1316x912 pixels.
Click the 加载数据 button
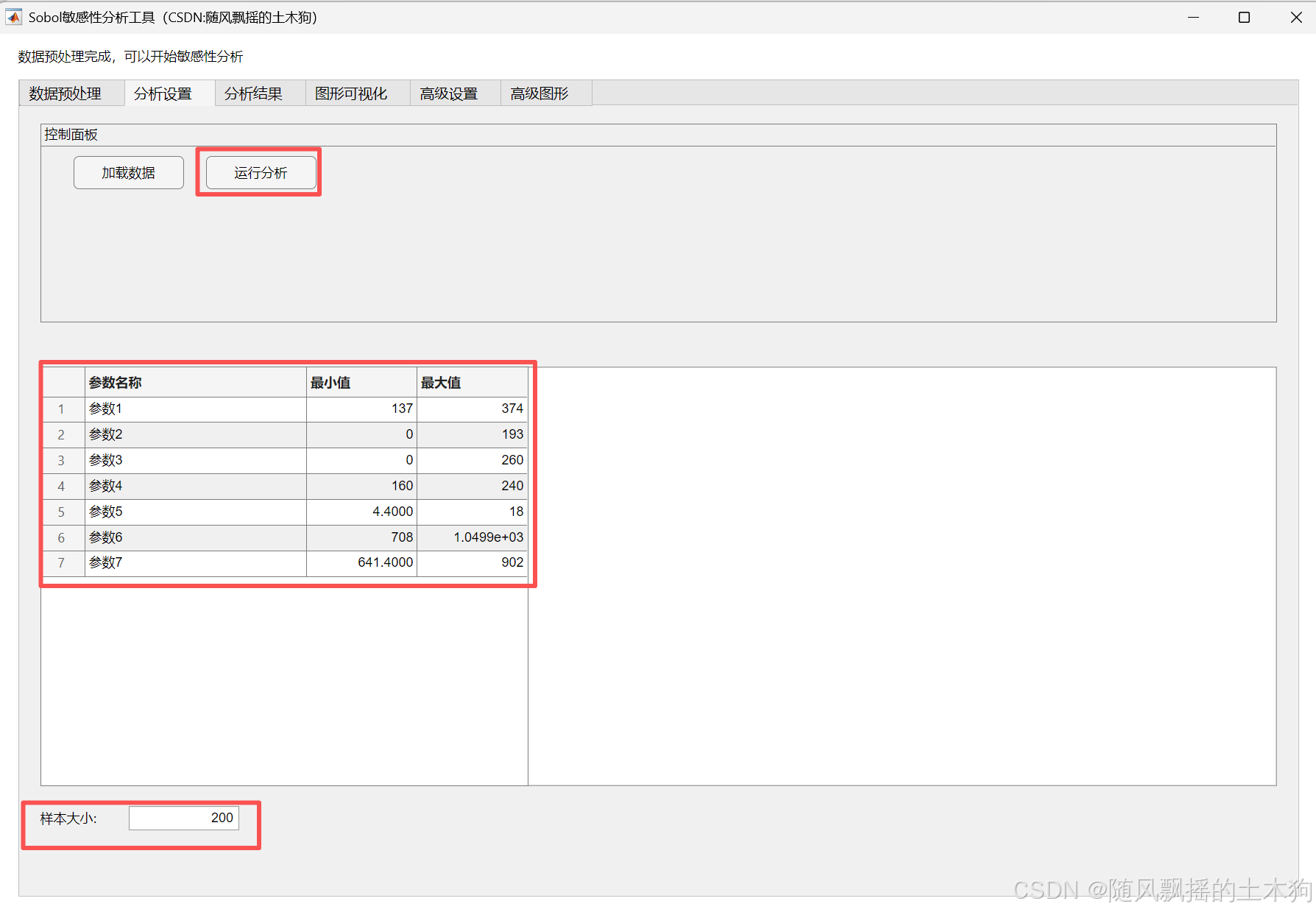tap(129, 173)
